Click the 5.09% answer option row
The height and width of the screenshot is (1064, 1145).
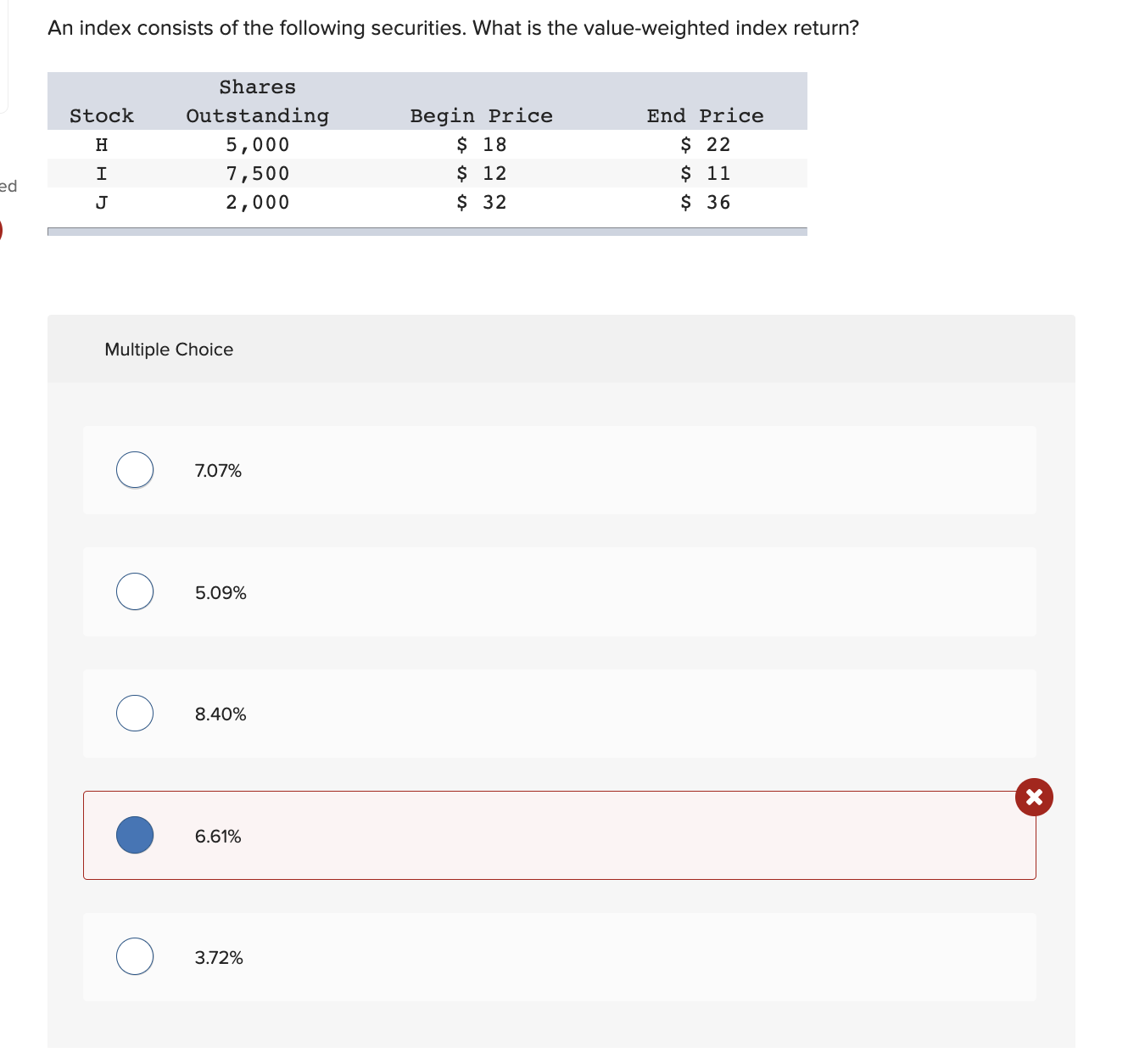tap(559, 592)
